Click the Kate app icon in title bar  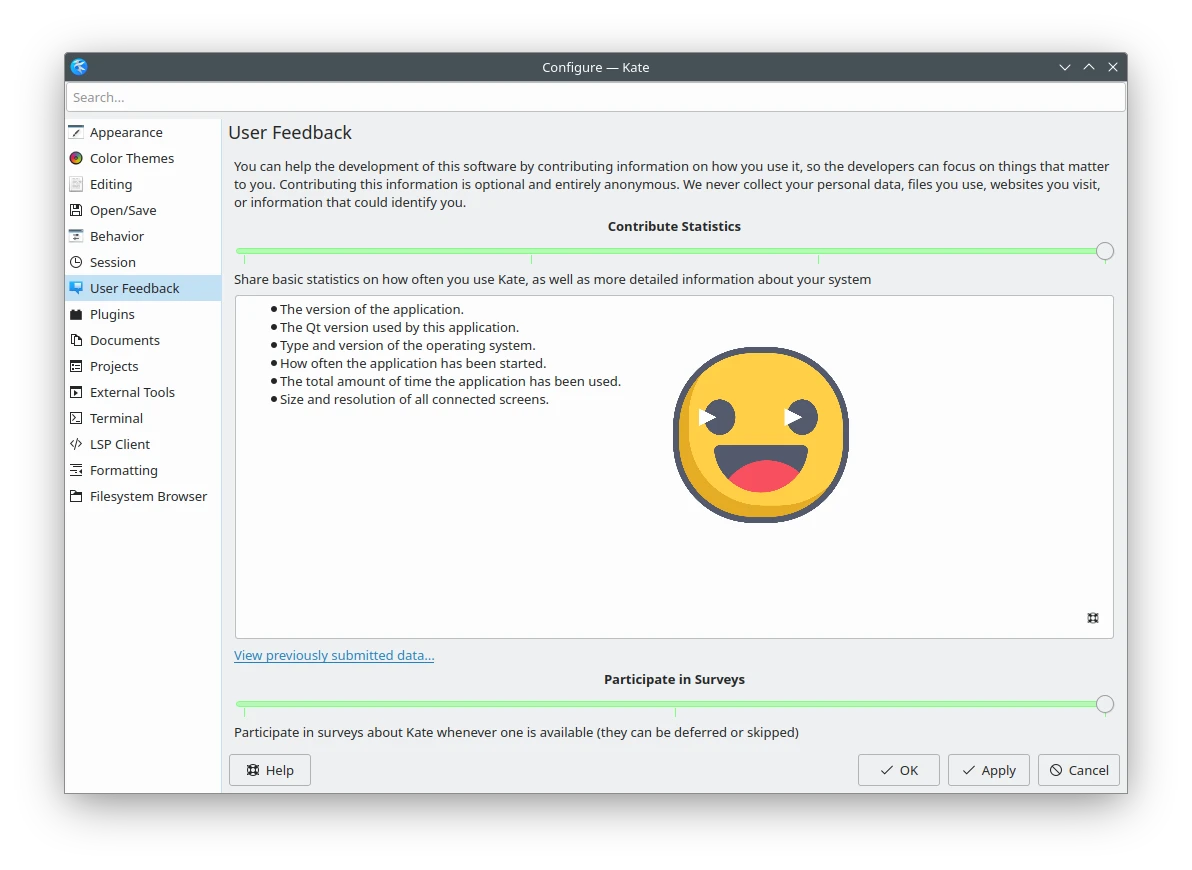click(x=79, y=67)
